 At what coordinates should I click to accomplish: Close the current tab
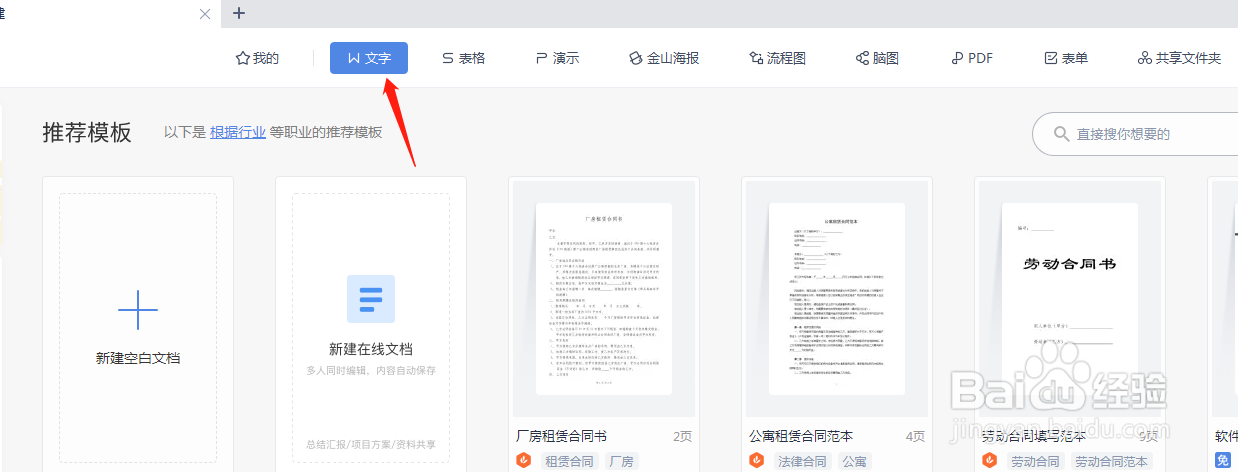[x=205, y=14]
